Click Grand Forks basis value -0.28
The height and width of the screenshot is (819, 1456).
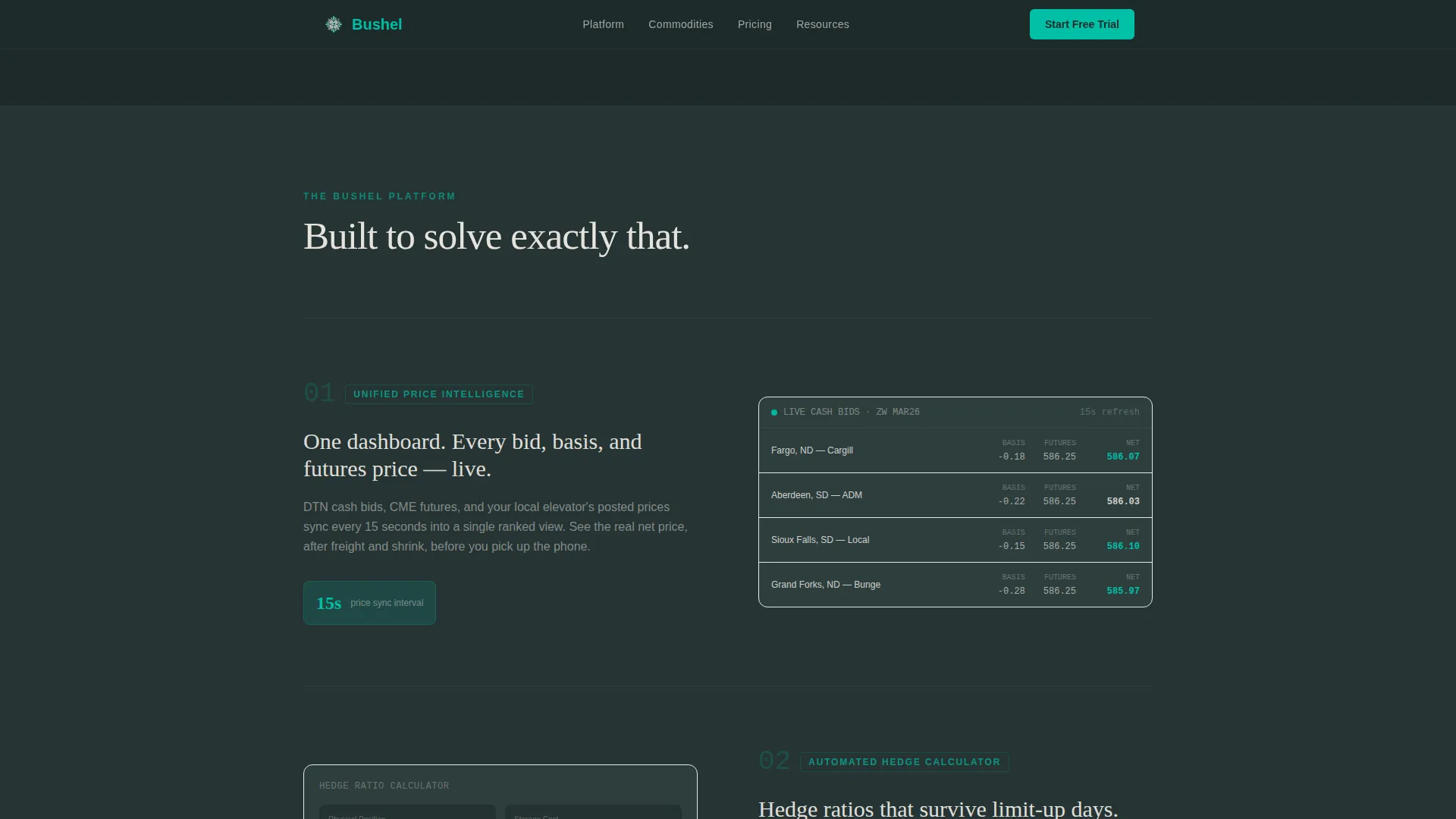point(1012,591)
